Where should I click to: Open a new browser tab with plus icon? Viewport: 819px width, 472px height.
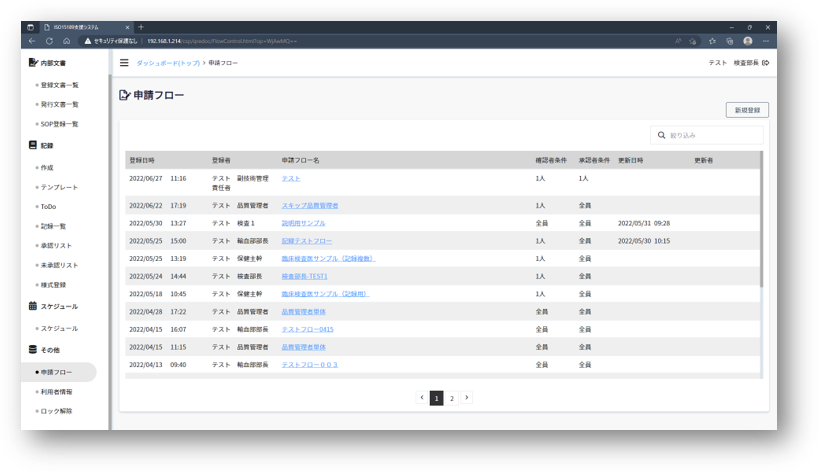click(141, 27)
